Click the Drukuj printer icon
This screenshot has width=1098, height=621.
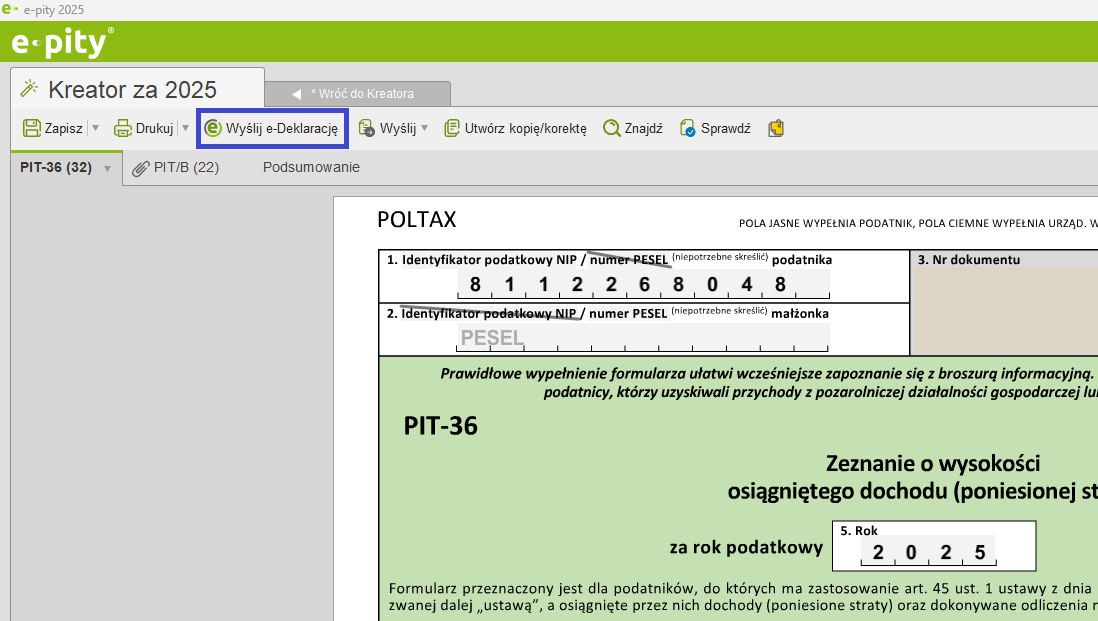pyautogui.click(x=123, y=128)
